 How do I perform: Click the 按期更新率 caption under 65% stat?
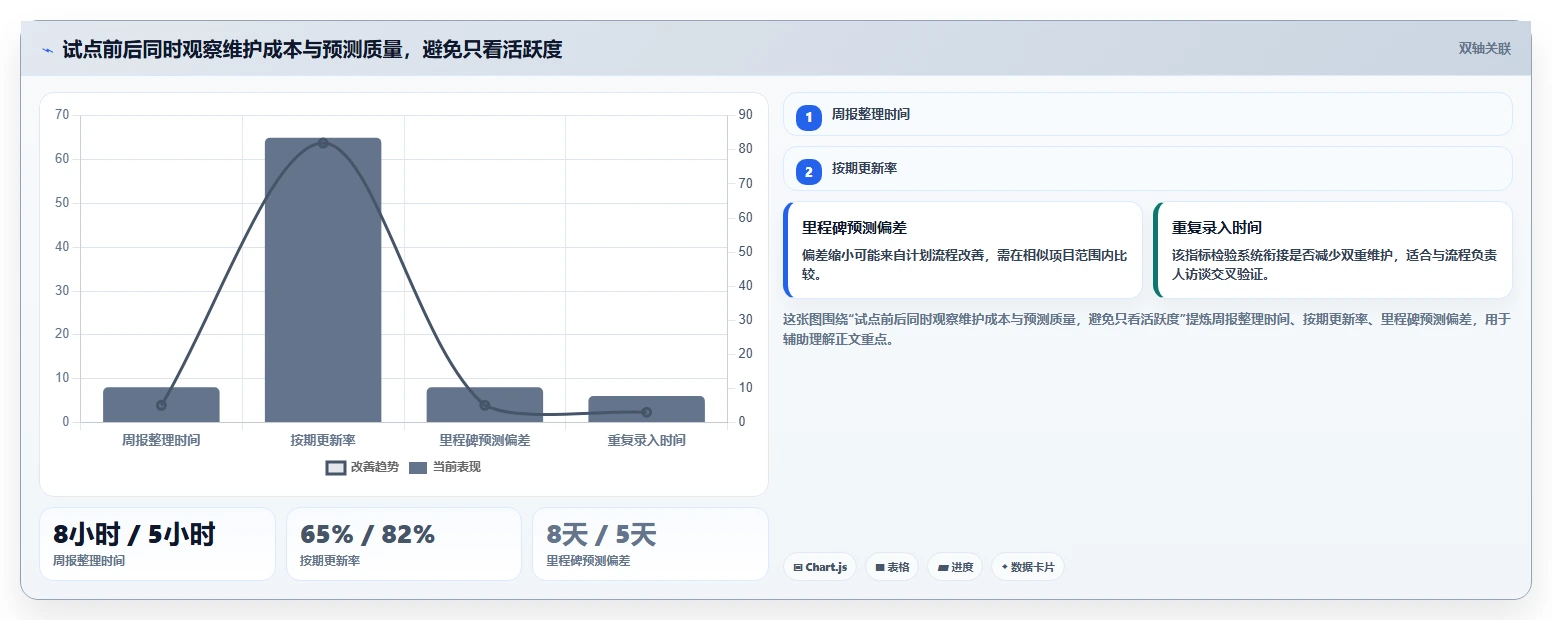330,561
